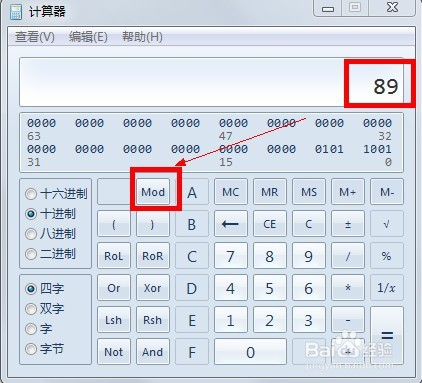Click the hex digit A key
The width and height of the screenshot is (422, 383).
point(192,192)
